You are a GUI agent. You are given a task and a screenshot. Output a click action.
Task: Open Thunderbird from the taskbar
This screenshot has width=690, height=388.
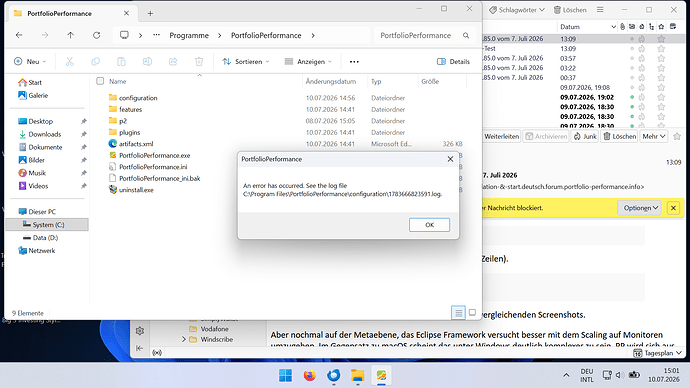coord(334,376)
